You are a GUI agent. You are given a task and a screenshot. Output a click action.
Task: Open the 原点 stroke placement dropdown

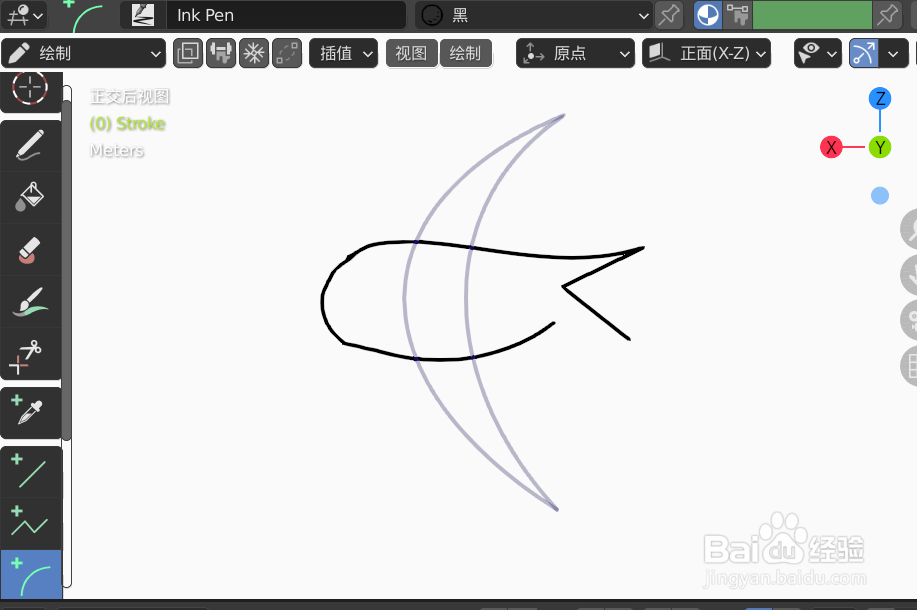[574, 53]
